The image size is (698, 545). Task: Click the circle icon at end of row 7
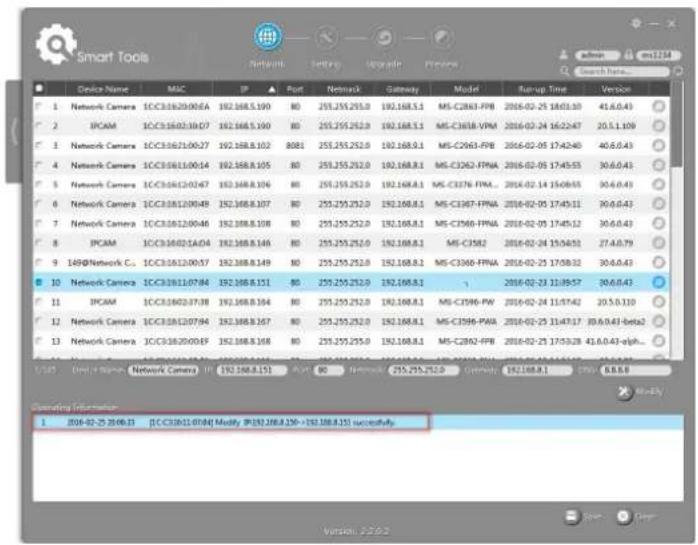(659, 224)
